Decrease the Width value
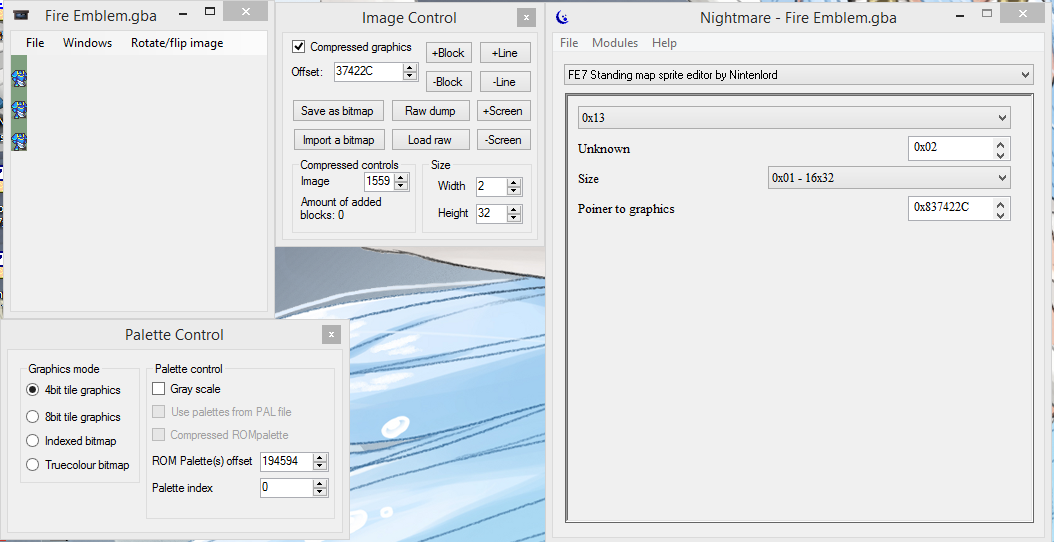The image size is (1054, 542). [x=514, y=191]
